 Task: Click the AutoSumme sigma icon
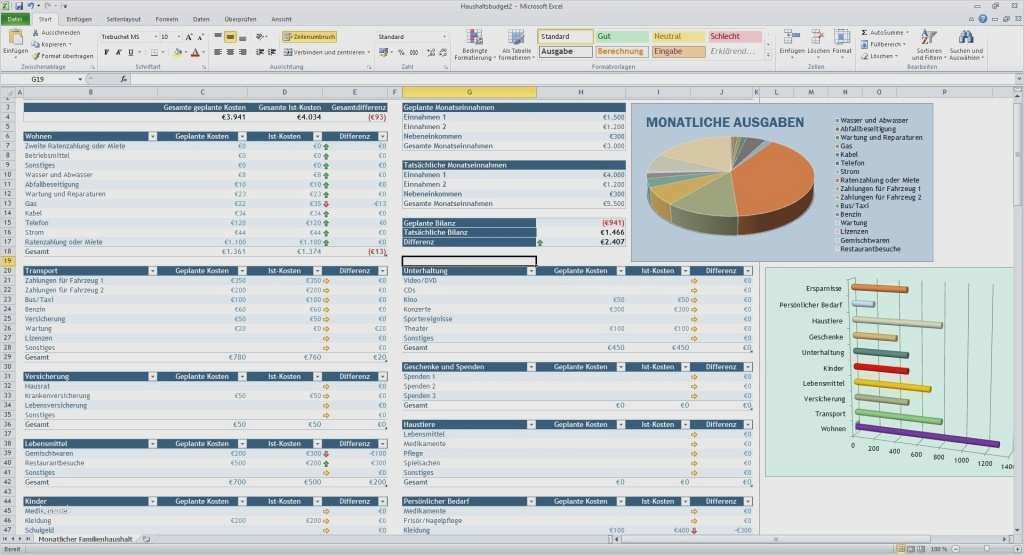(864, 33)
